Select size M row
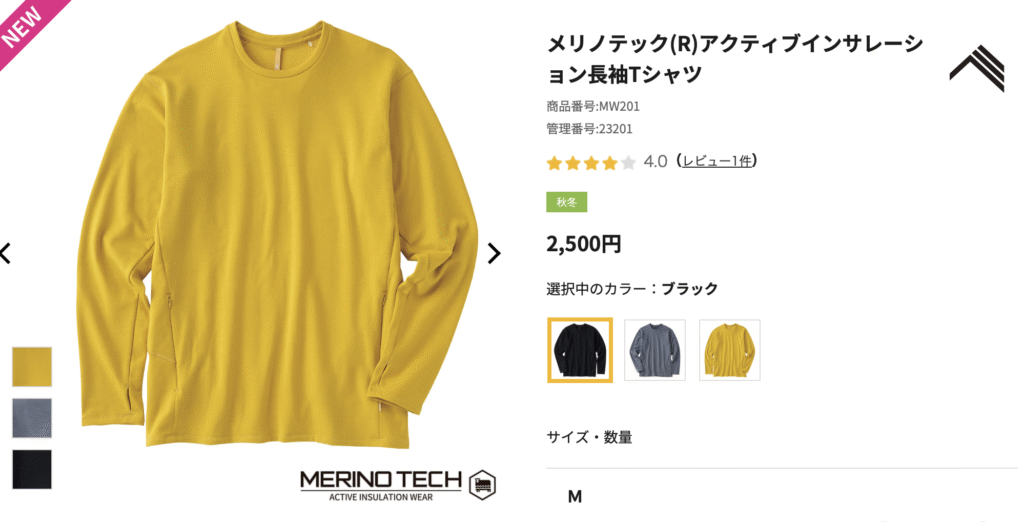This screenshot has width=1024, height=522. [x=782, y=497]
